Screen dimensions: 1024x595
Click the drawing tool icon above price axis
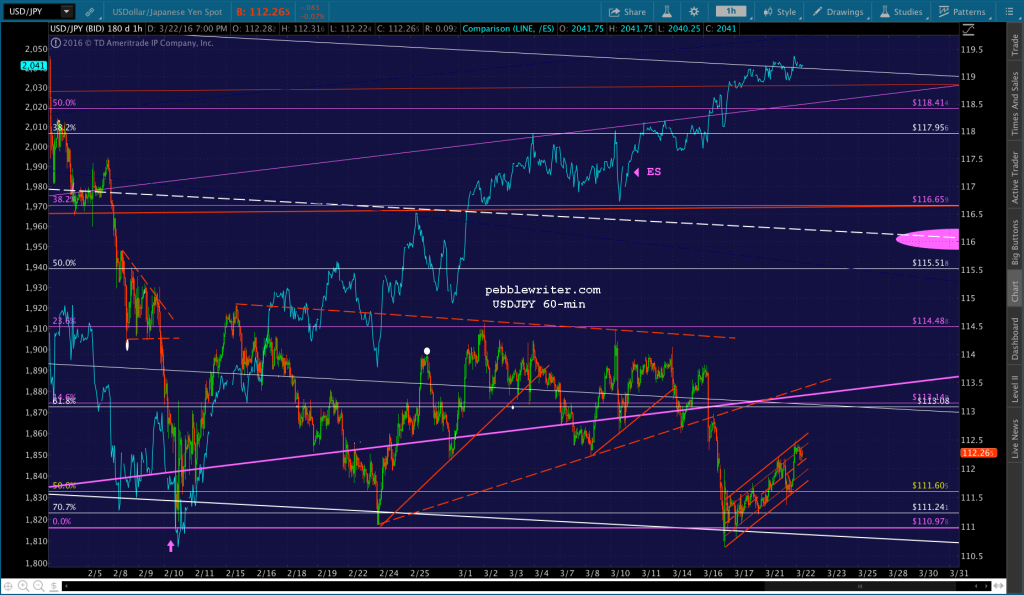(x=968, y=29)
